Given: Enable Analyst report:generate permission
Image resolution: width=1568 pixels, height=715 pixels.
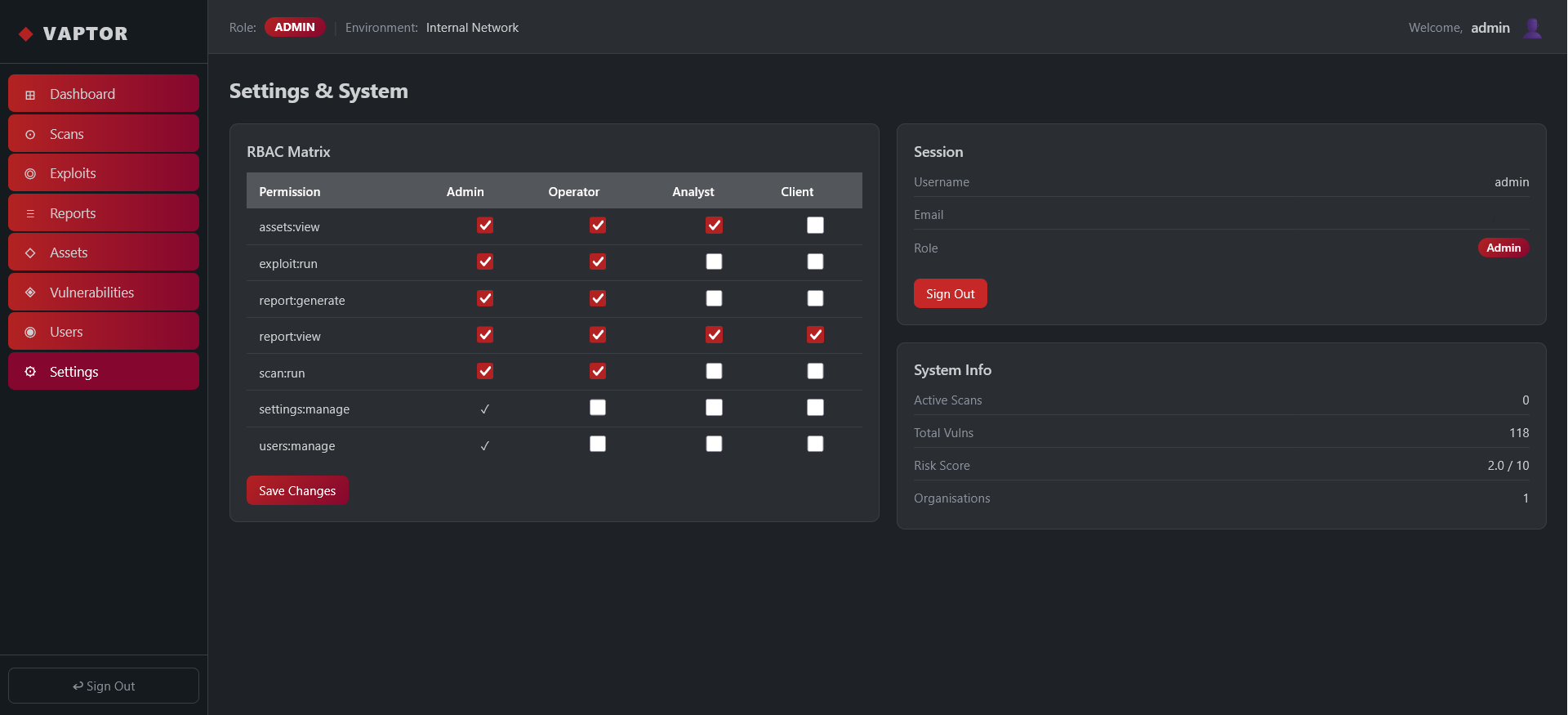Looking at the screenshot, I should click(714, 298).
